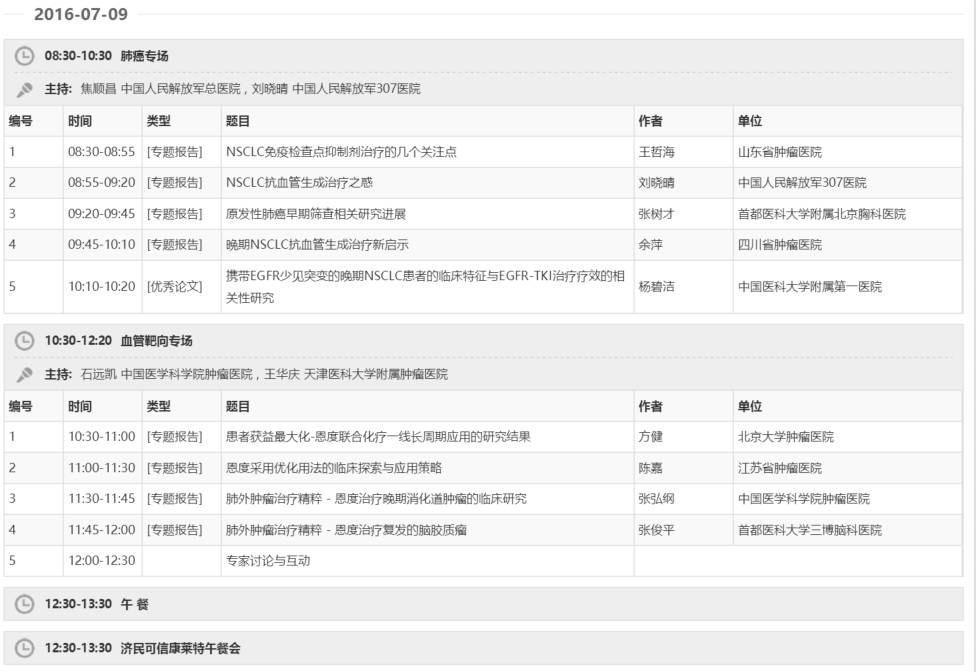Click unit 山东省肿瘤医院

(x=780, y=152)
